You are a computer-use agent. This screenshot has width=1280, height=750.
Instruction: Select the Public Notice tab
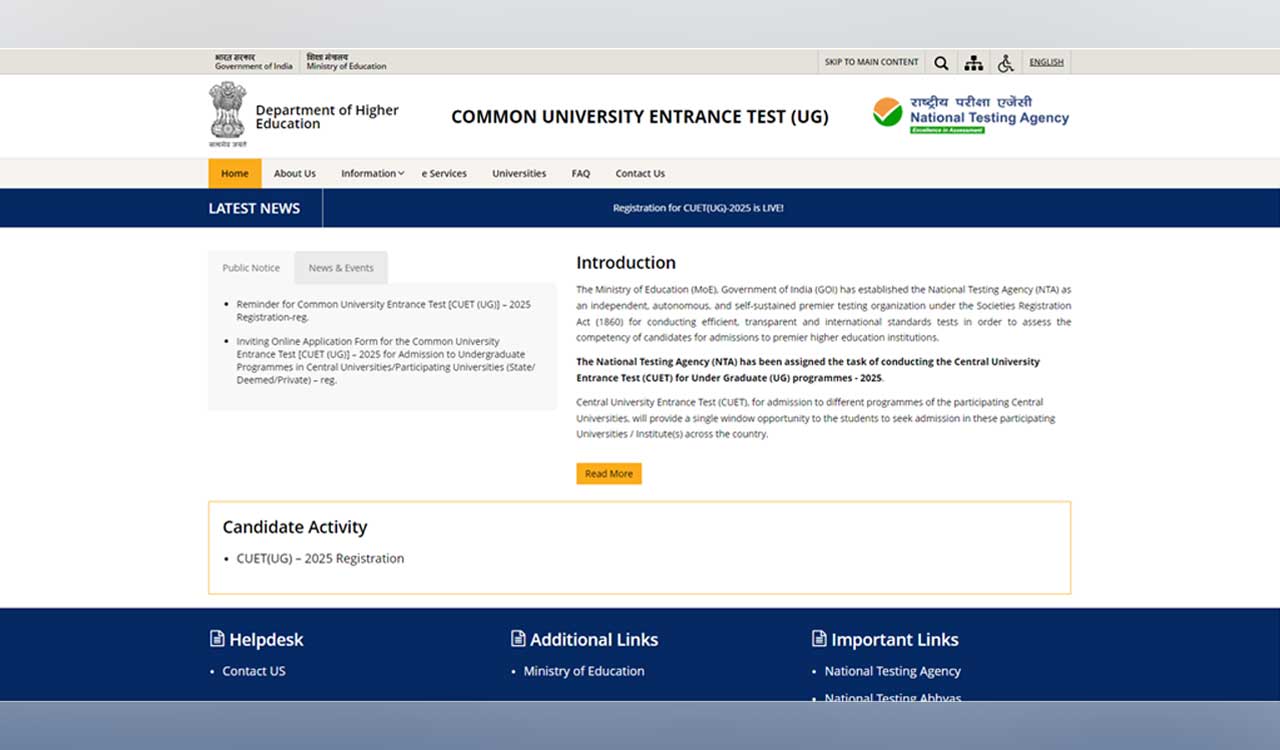point(249,267)
